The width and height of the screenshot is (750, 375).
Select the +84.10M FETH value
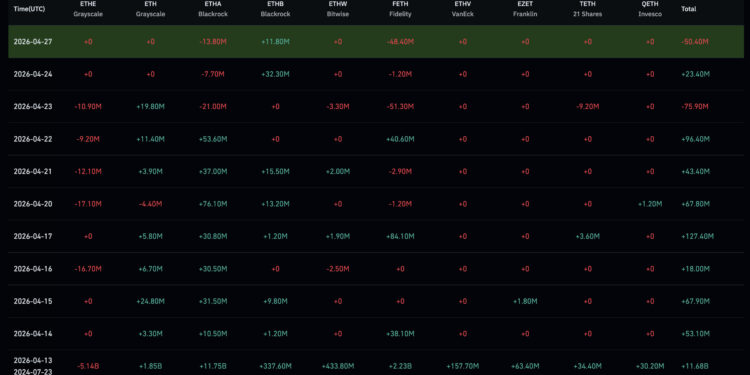tap(400, 236)
